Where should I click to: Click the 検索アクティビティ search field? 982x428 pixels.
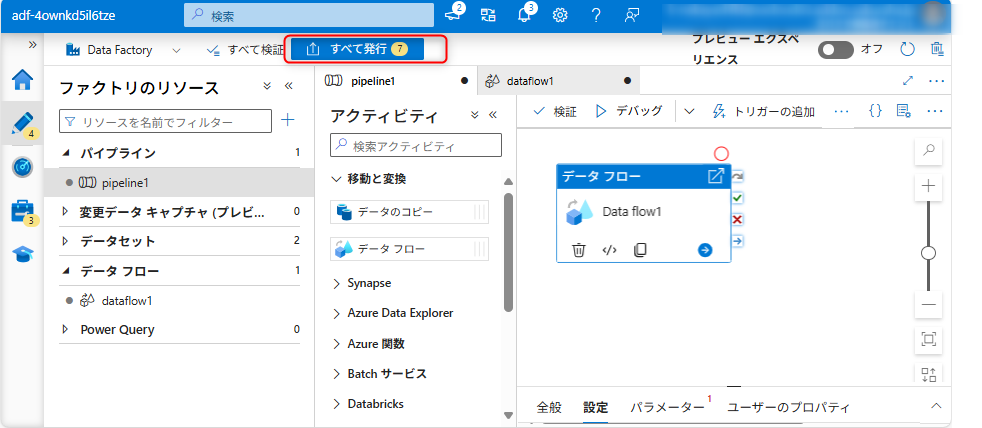pos(416,145)
